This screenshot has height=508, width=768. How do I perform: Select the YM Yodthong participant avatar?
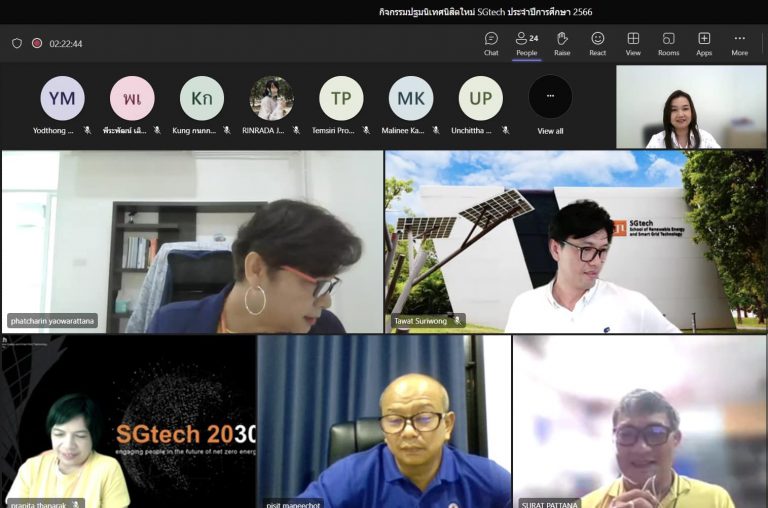click(x=62, y=98)
